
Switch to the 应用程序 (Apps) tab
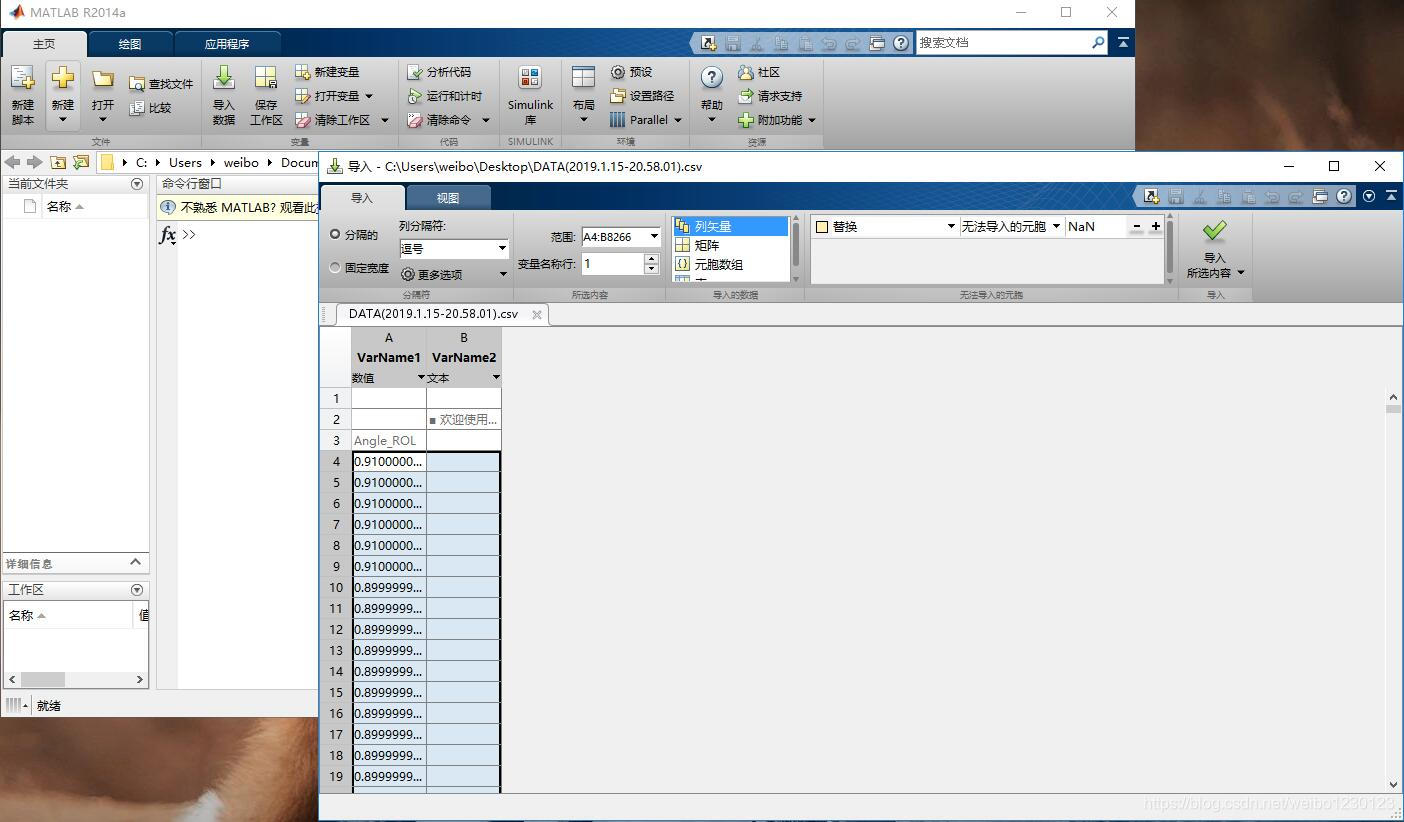point(227,44)
